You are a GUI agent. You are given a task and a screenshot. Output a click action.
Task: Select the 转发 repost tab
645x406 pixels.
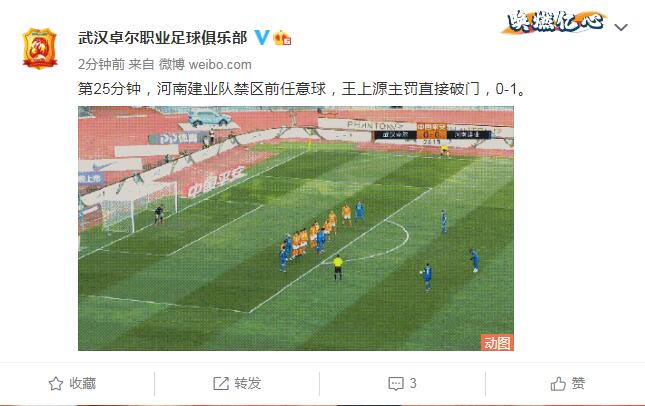[248, 383]
